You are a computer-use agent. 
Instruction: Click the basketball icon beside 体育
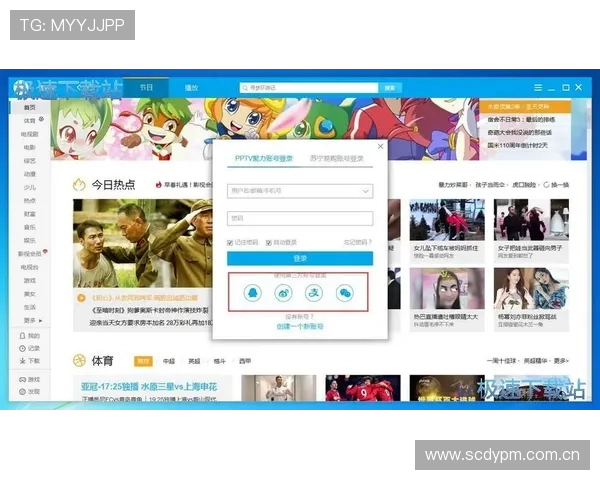pos(79,361)
